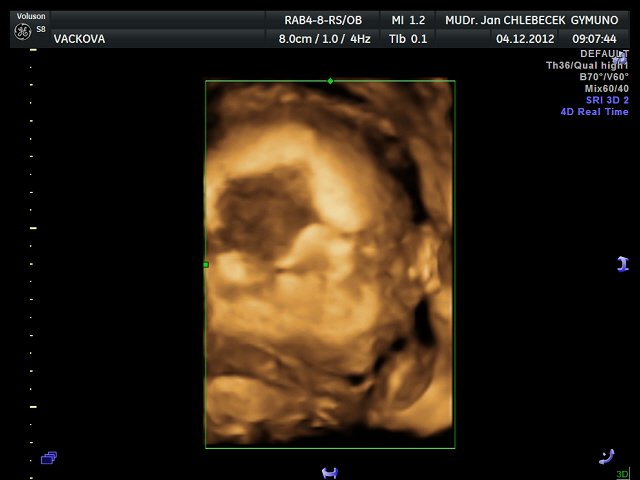Click the B70°/V60° volume angle text

click(603, 77)
